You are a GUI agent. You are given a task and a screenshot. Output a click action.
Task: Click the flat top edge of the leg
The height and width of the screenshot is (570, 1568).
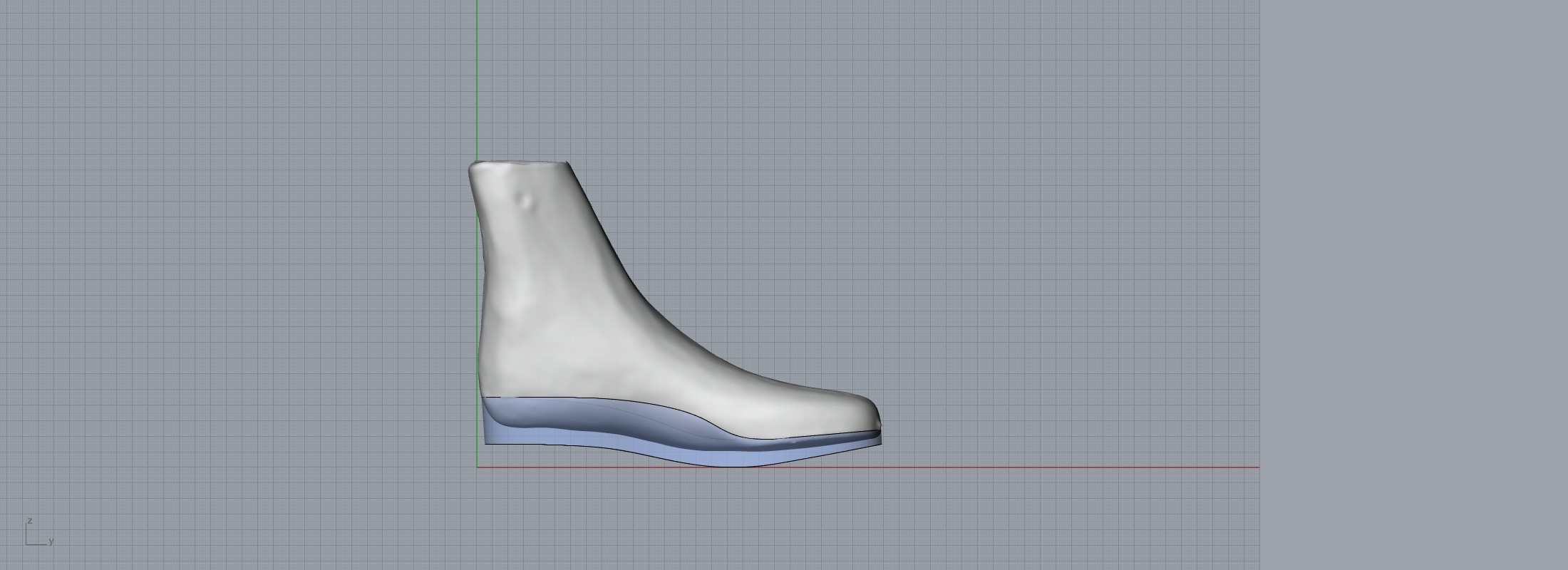click(520, 164)
